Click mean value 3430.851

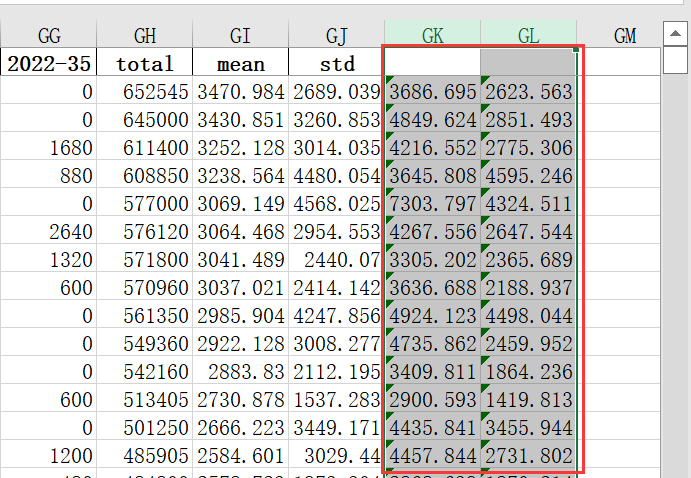click(x=241, y=118)
